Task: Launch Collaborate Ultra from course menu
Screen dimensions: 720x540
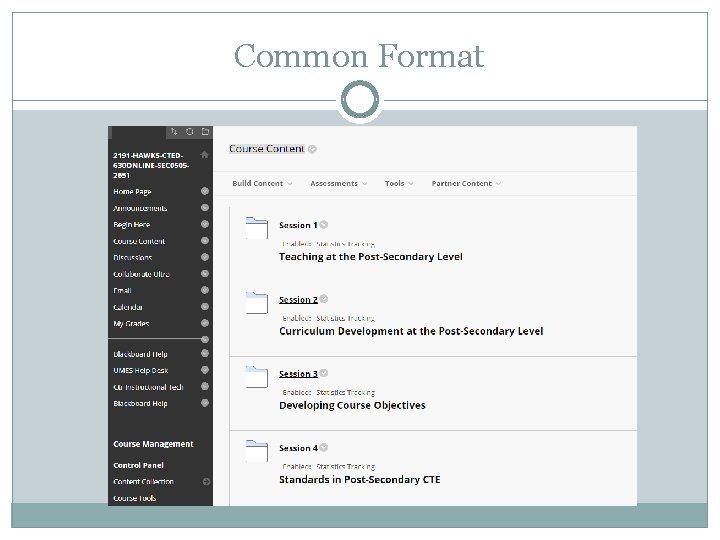Action: point(141,274)
